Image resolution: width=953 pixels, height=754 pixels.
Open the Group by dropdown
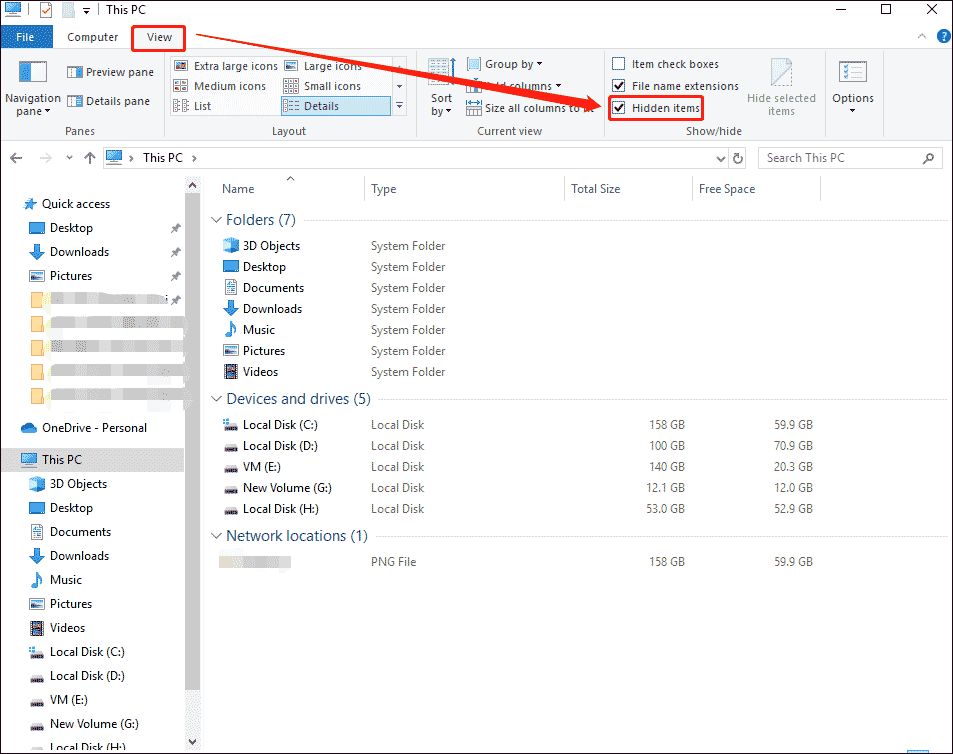[514, 64]
